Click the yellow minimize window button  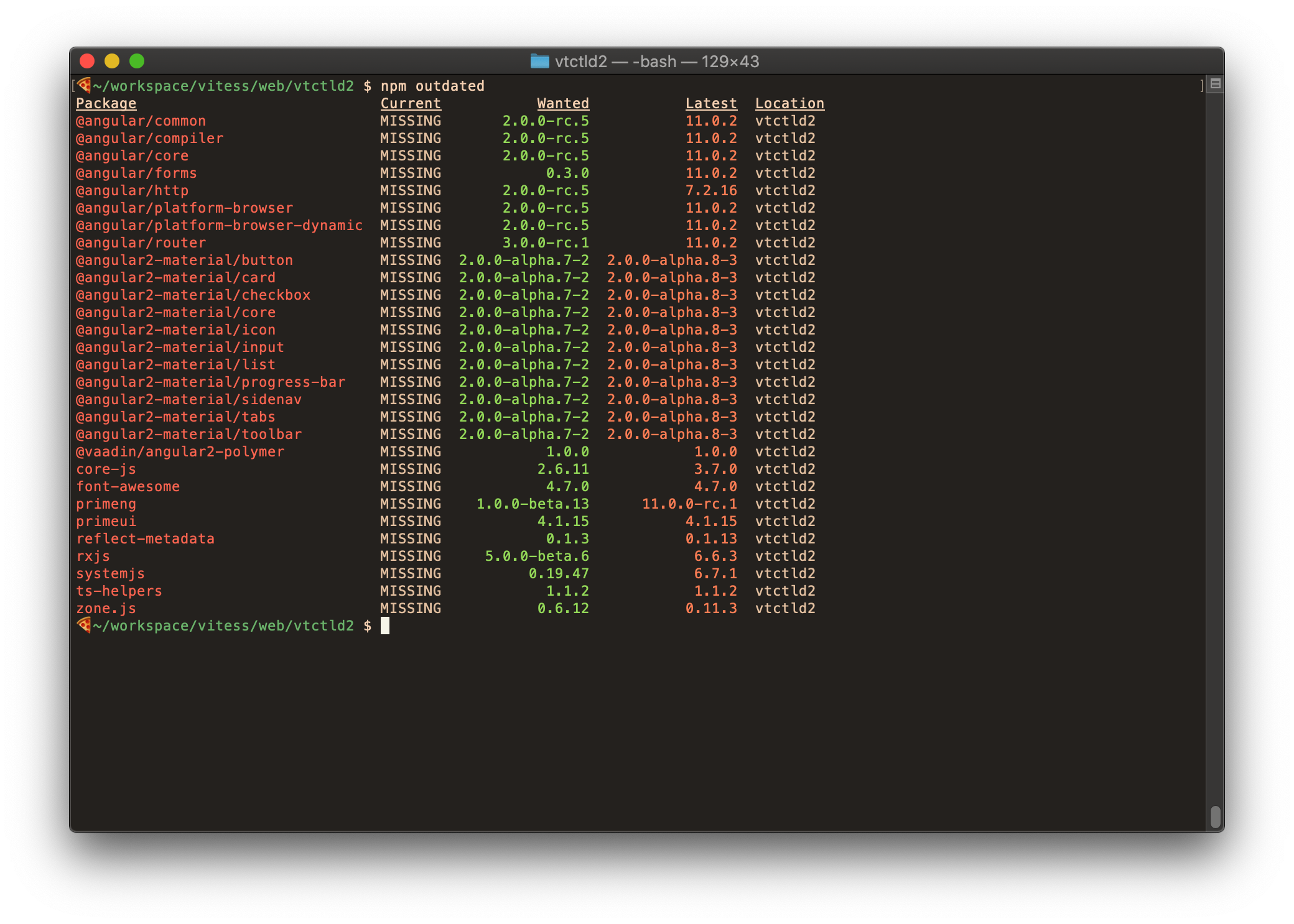point(112,61)
